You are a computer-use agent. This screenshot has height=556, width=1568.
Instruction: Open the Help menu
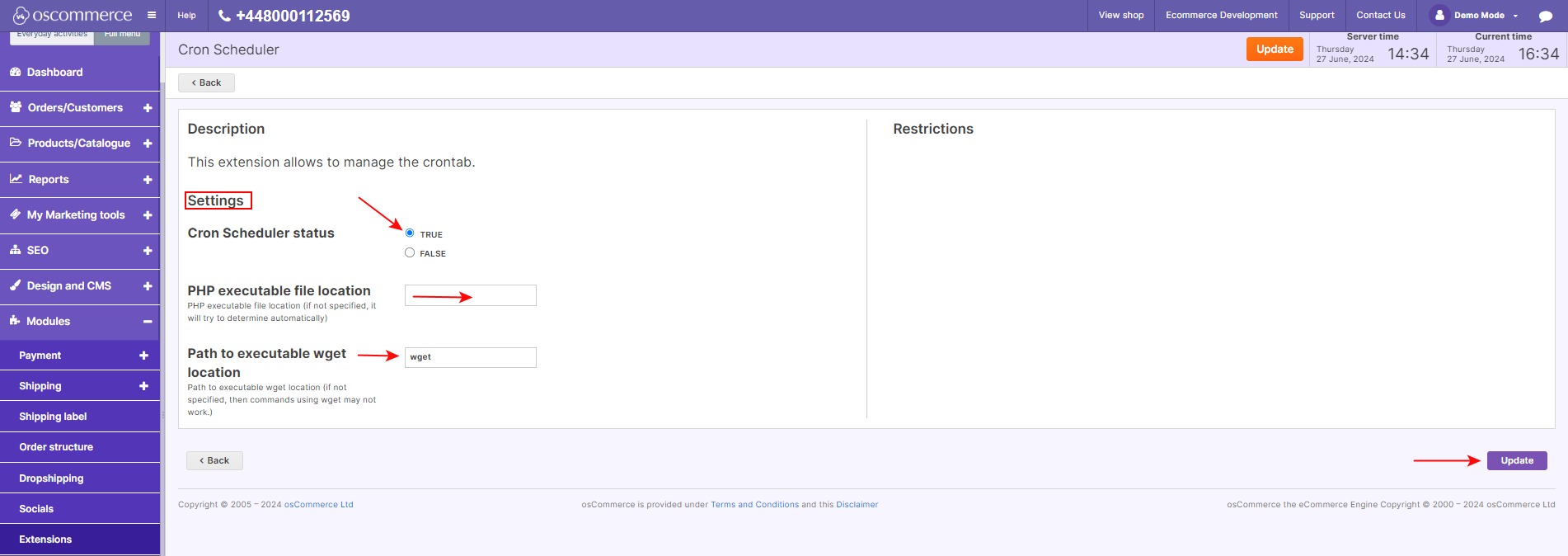(x=187, y=16)
